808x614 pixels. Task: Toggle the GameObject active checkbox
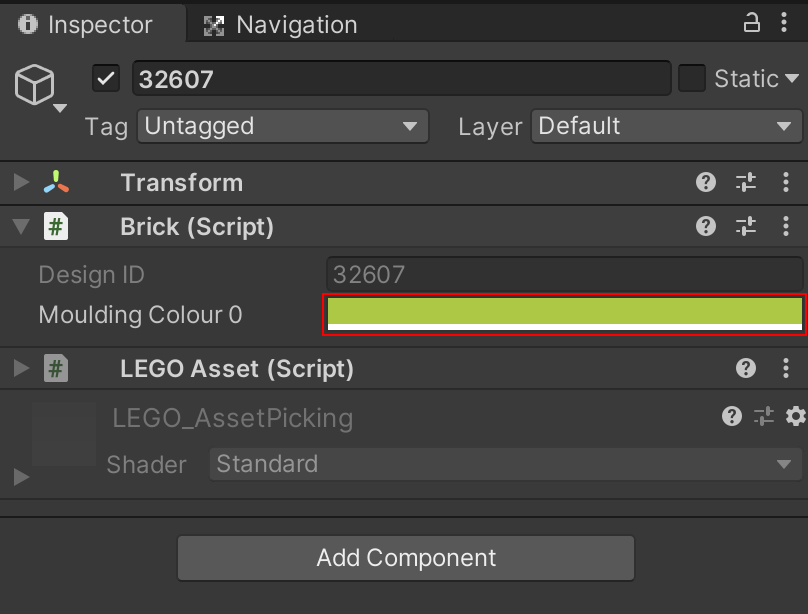pyautogui.click(x=106, y=78)
